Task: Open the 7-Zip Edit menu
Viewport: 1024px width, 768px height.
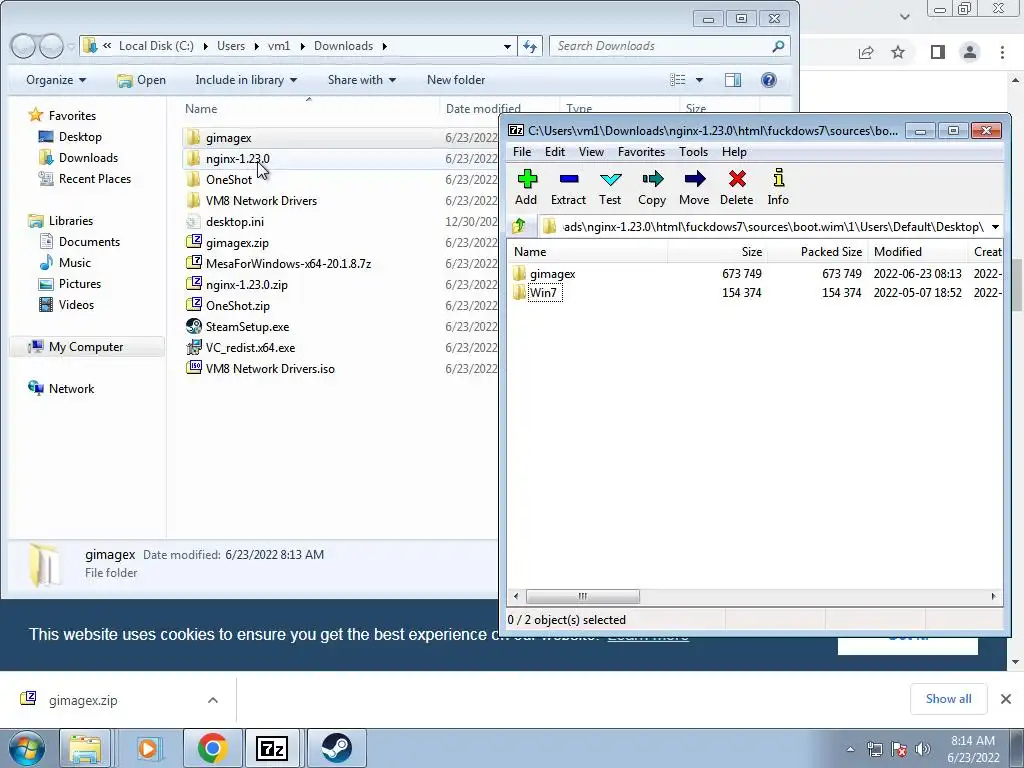Action: click(x=554, y=152)
